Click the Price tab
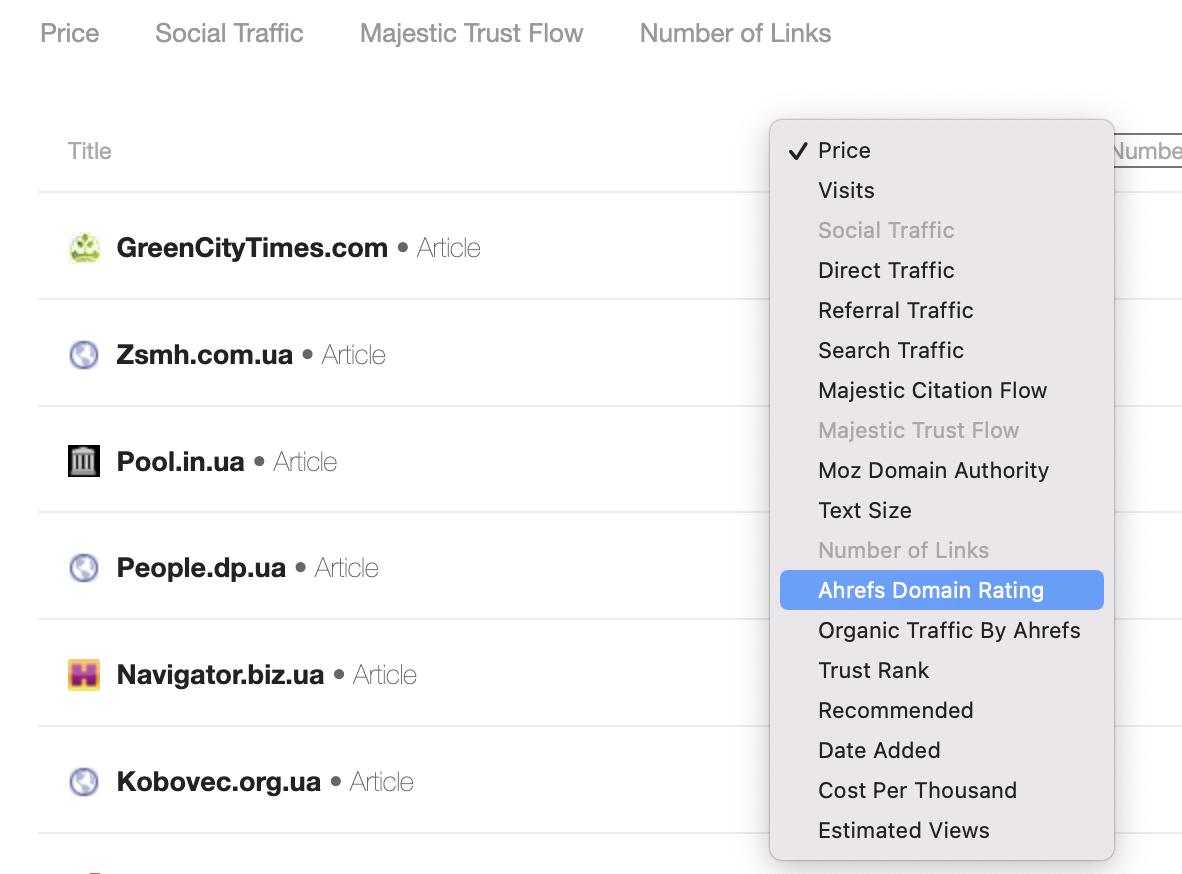 (69, 33)
